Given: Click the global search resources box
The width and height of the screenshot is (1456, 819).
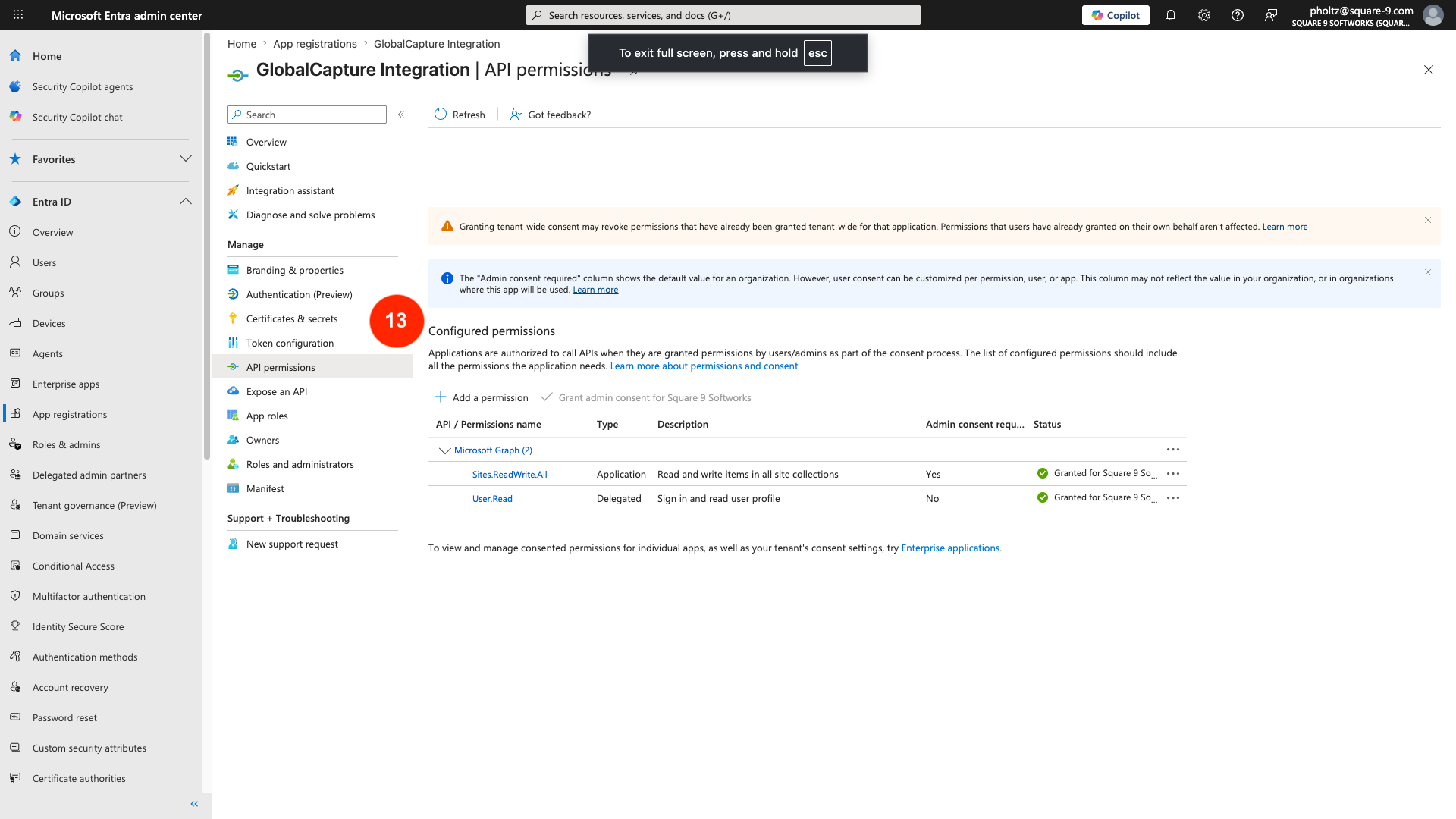Looking at the screenshot, I should [x=723, y=15].
